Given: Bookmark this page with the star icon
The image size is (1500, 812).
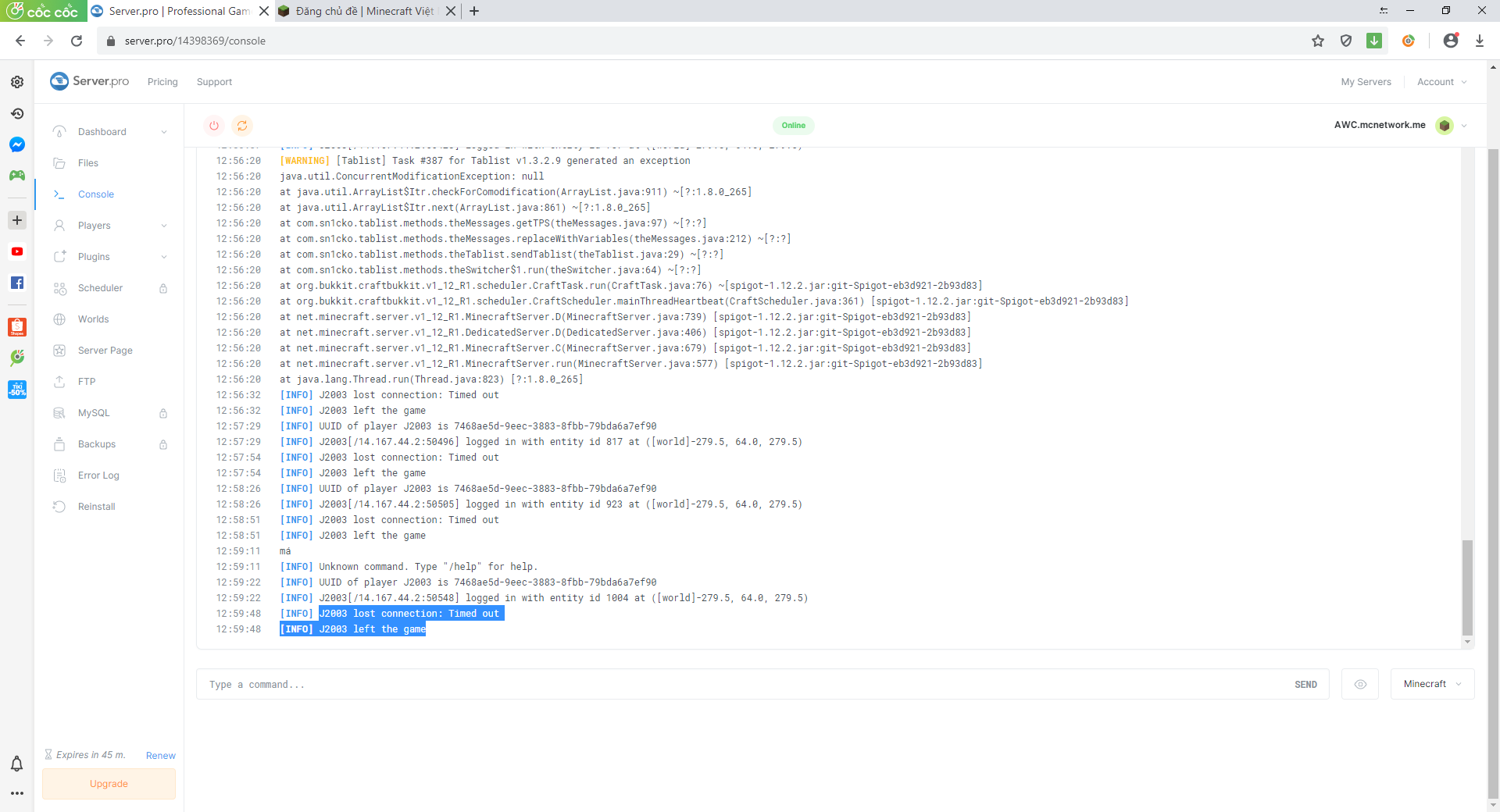Looking at the screenshot, I should pos(1318,41).
